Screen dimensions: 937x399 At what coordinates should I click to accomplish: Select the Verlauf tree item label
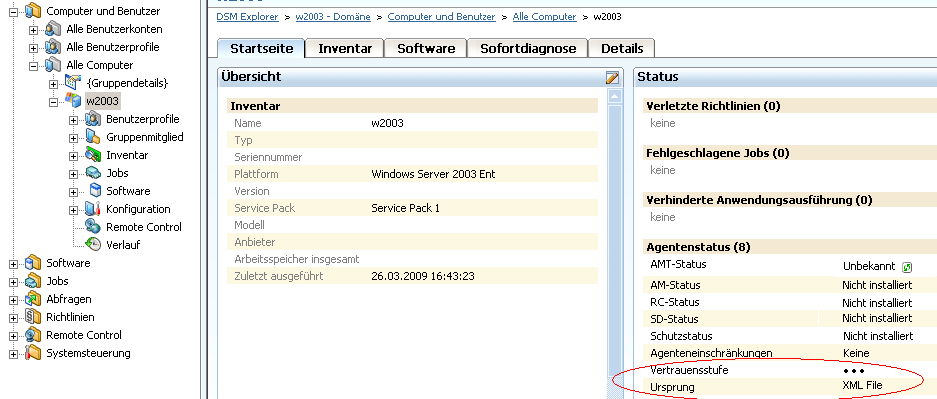123,245
